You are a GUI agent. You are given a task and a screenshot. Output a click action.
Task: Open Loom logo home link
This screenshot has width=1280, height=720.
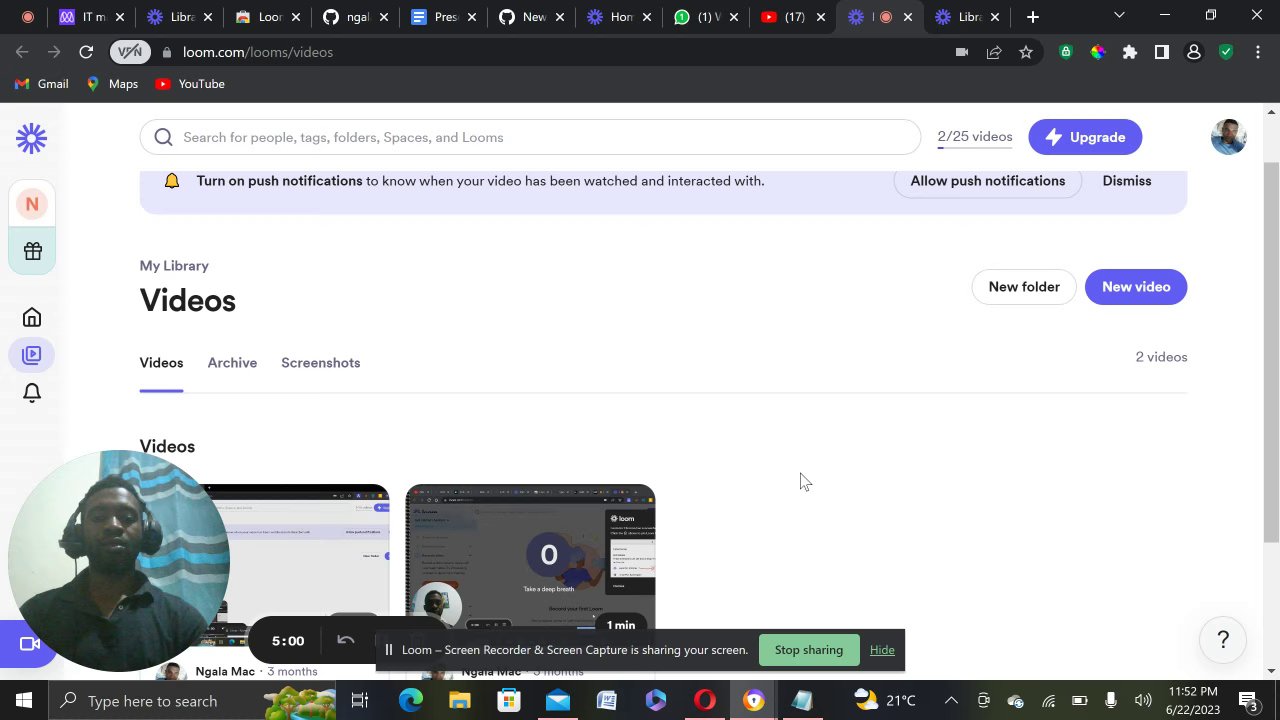pyautogui.click(x=32, y=138)
